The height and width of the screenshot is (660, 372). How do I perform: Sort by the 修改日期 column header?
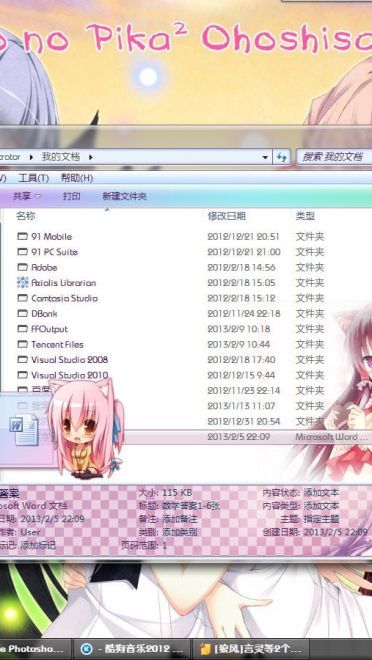pyautogui.click(x=226, y=216)
